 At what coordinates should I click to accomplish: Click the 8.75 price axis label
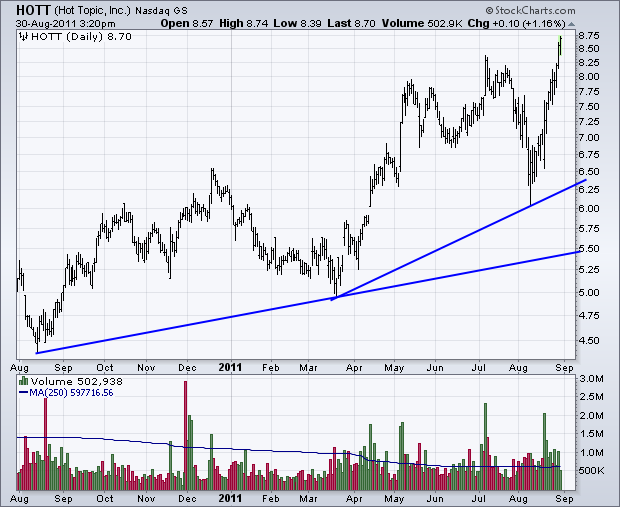589,36
